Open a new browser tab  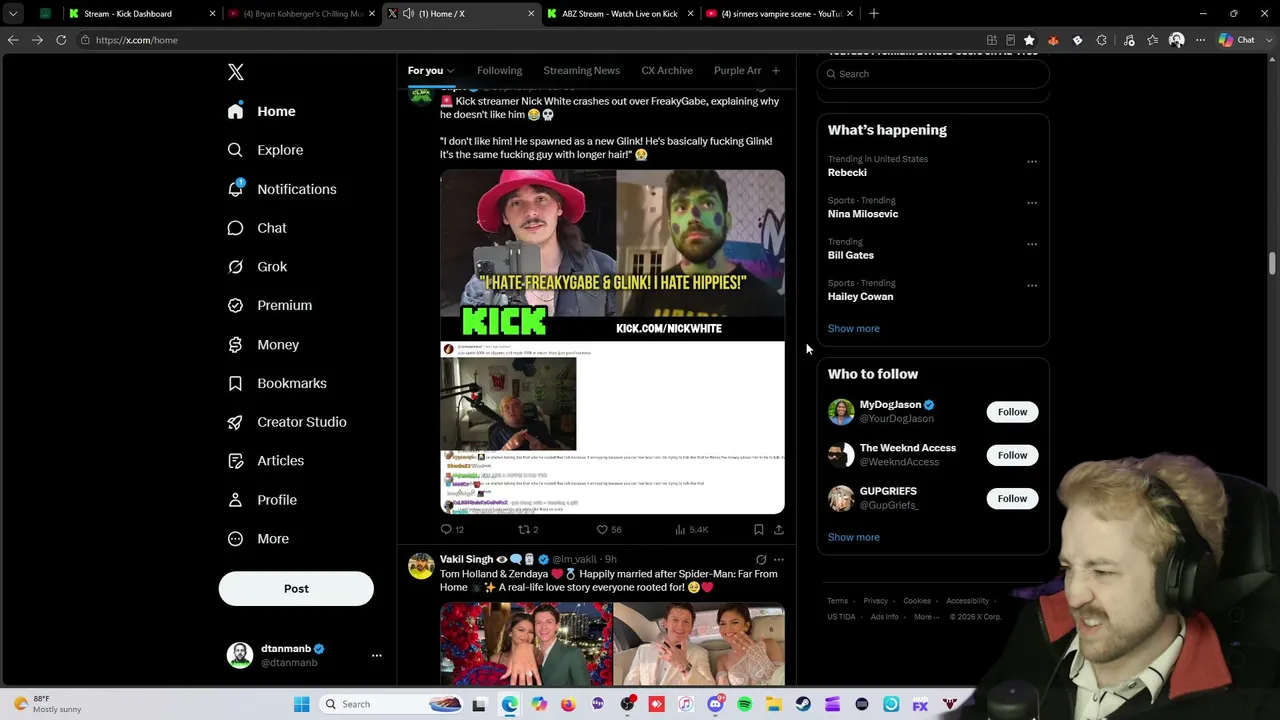(874, 14)
